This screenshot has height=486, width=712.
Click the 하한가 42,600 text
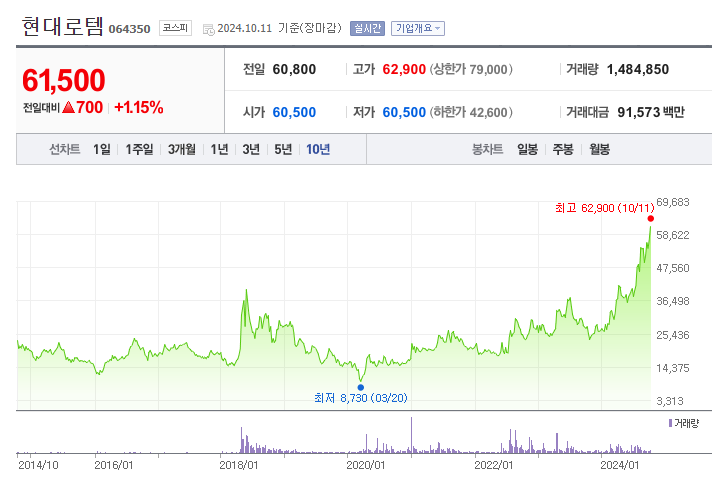pyautogui.click(x=471, y=112)
